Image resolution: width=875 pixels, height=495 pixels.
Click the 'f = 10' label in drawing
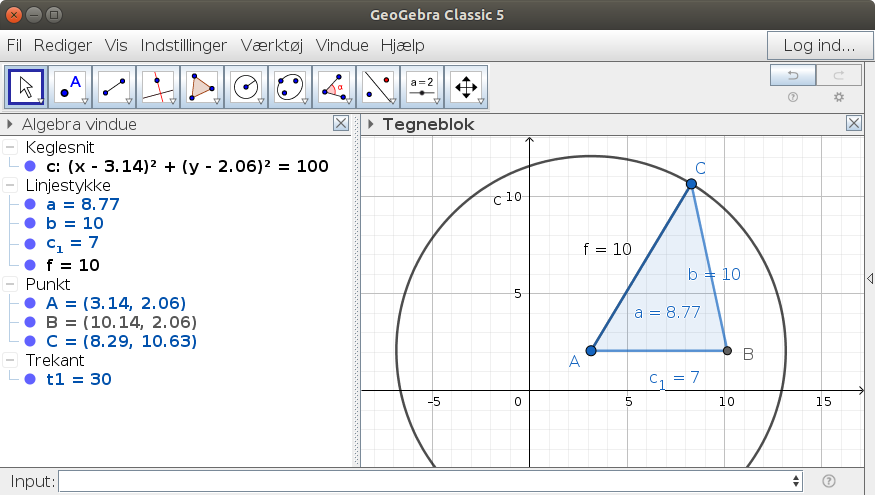point(607,249)
